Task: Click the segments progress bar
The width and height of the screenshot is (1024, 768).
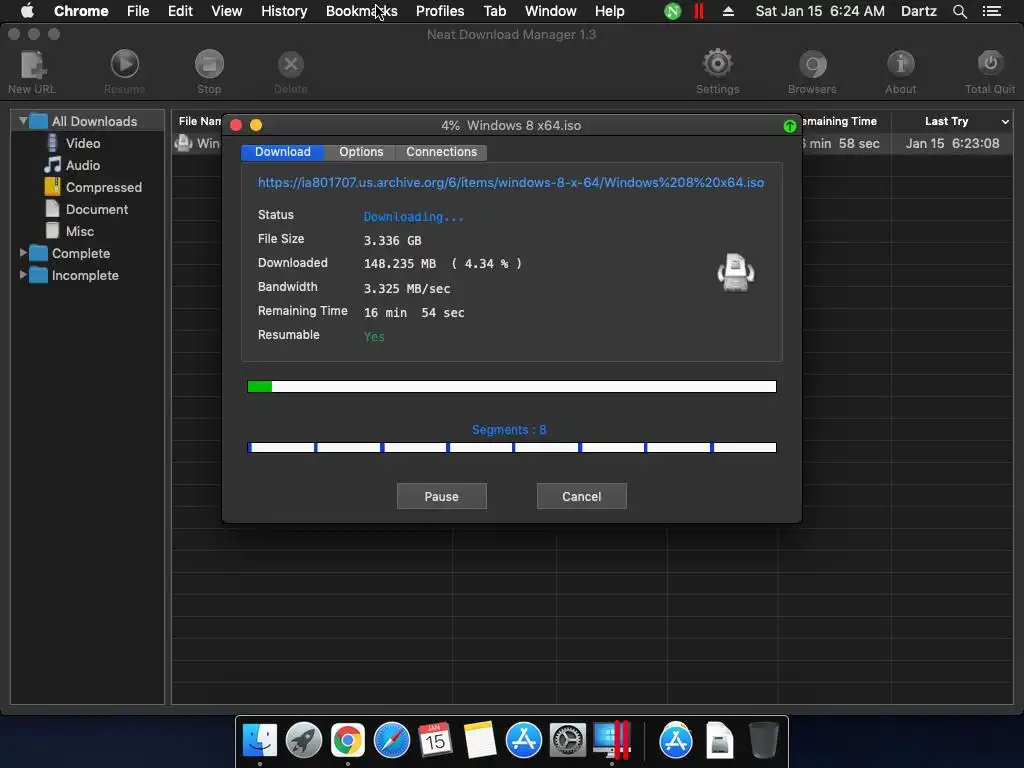Action: (512, 447)
